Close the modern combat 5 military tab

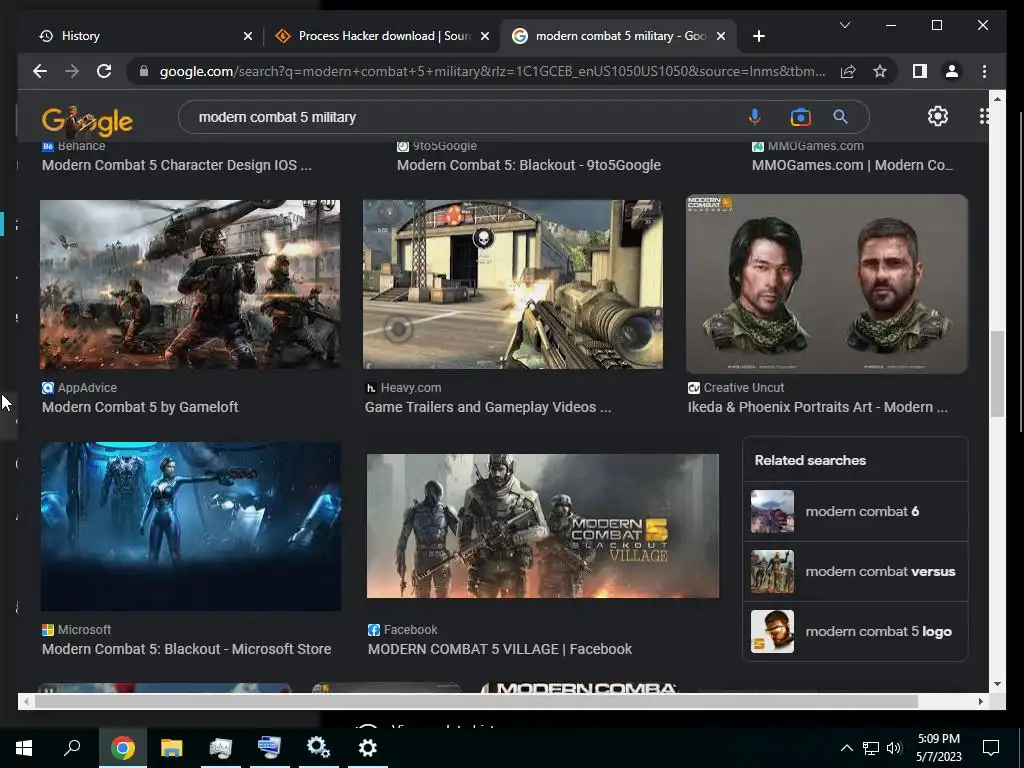(720, 36)
